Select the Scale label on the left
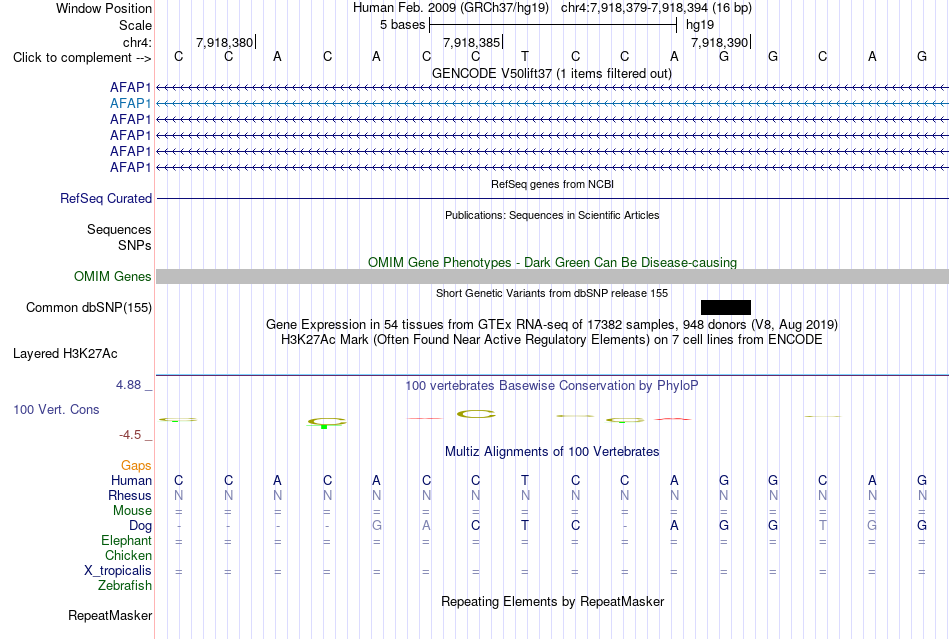 (x=135, y=25)
